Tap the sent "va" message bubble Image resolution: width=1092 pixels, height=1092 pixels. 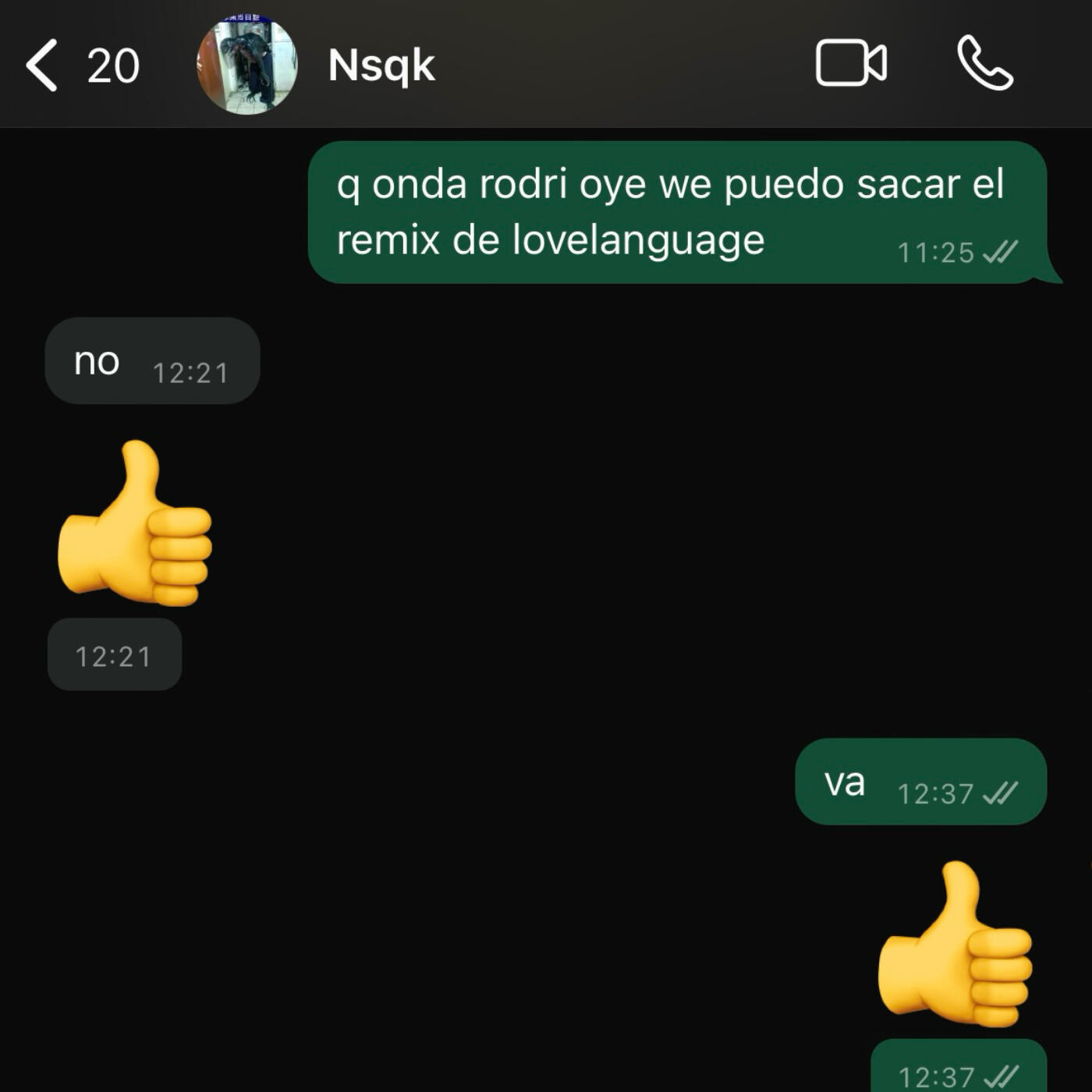pos(920,782)
